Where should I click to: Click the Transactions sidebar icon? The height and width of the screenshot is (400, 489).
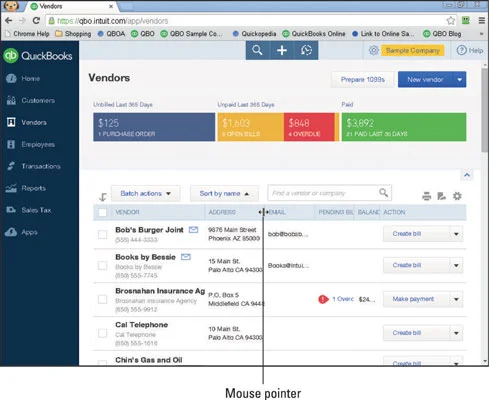click(11, 166)
